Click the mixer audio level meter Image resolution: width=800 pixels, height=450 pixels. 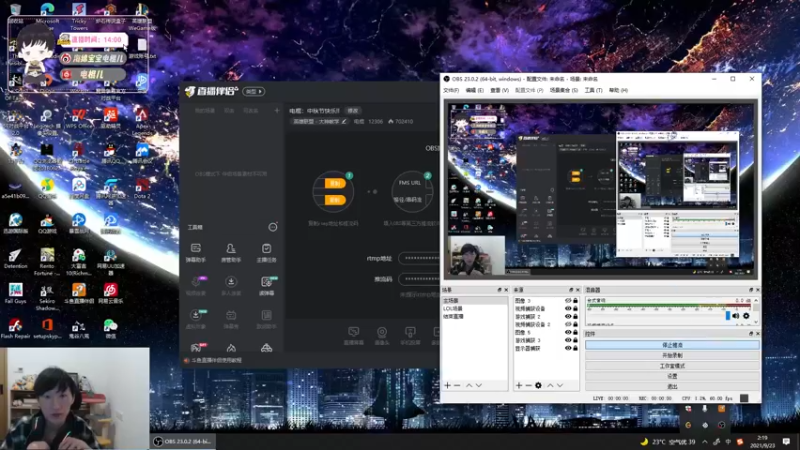point(668,307)
